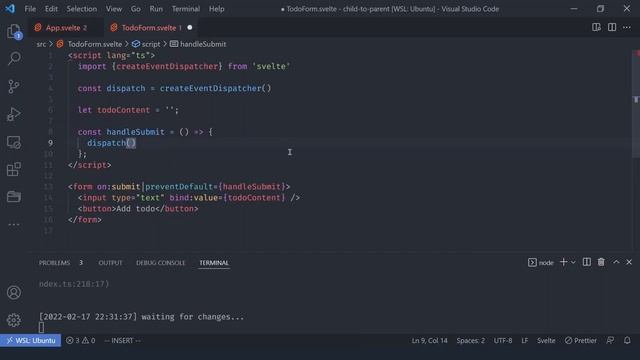
Task: Click src breadcrumb segment
Action: click(41, 44)
